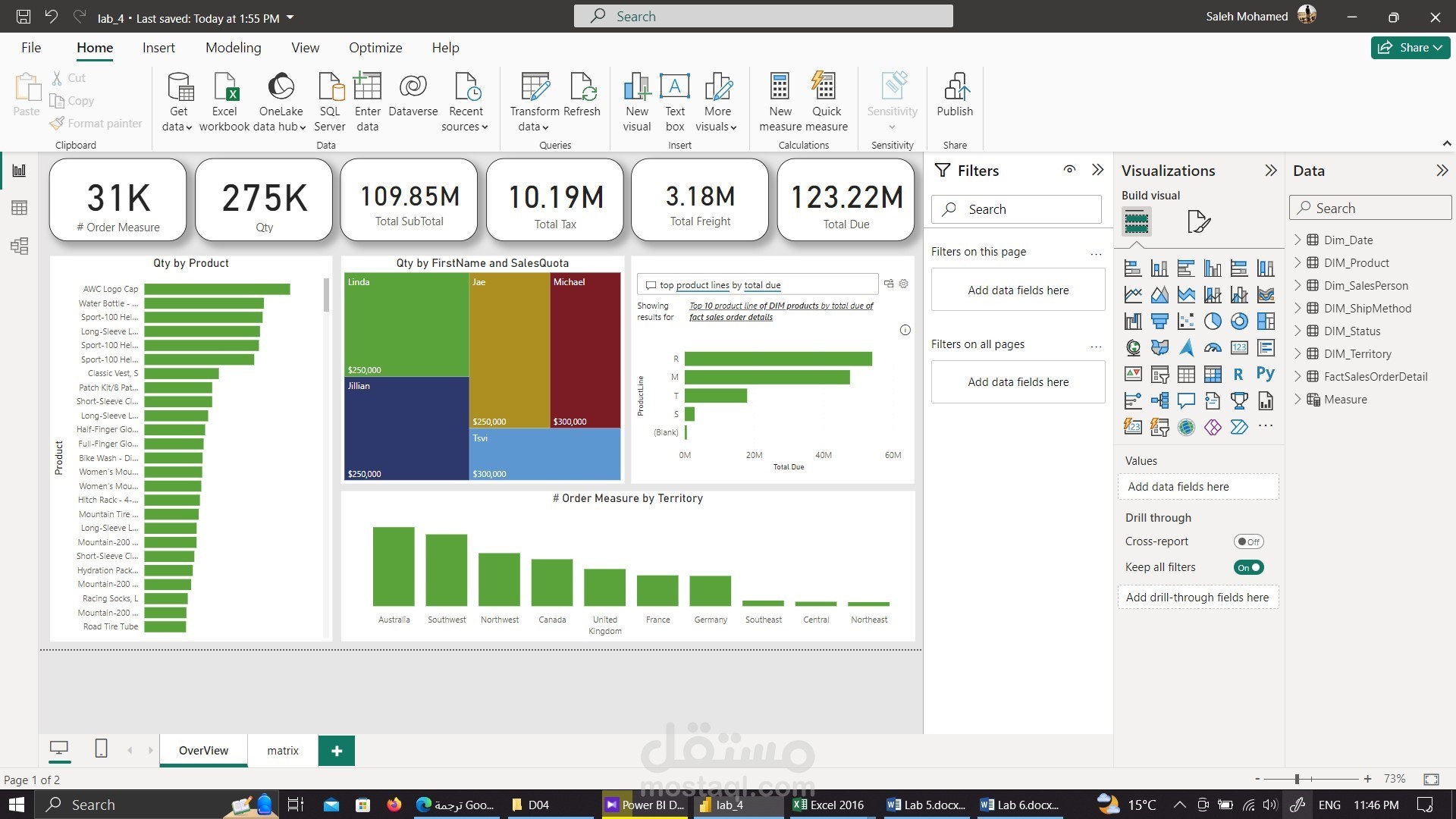Open the Get data dropdown
This screenshot has height=819, width=1456.
[178, 127]
